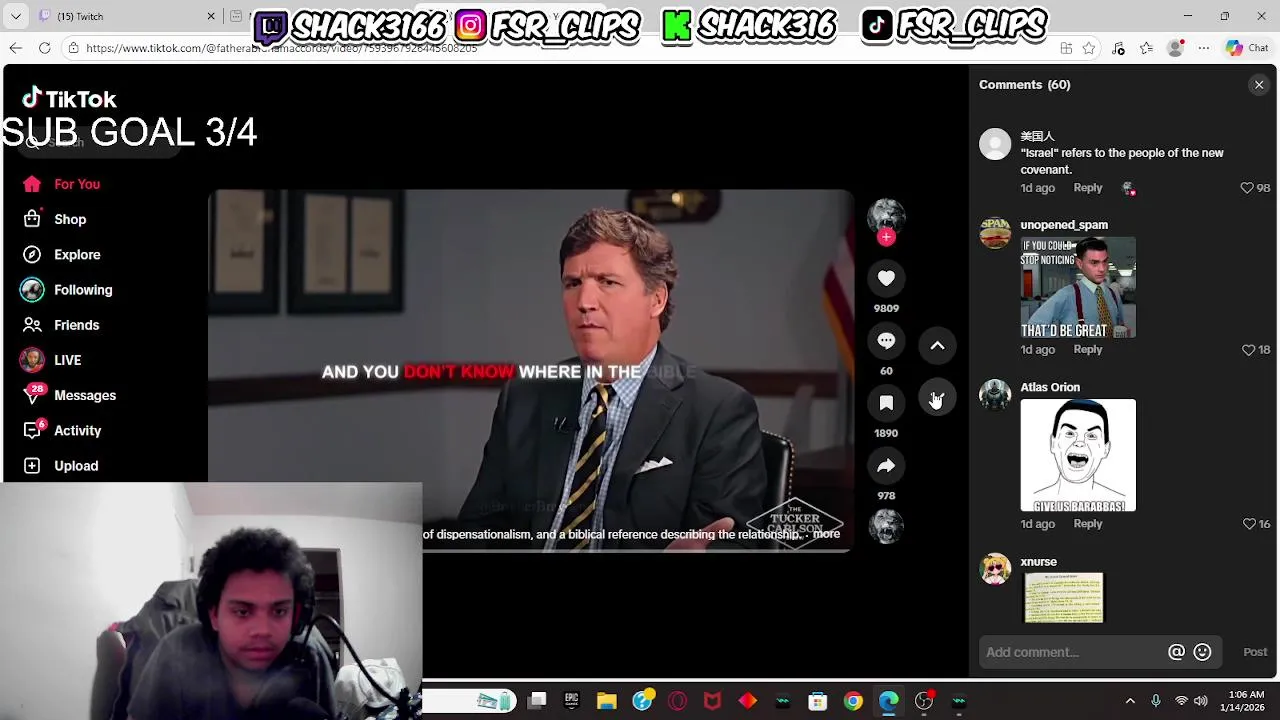
Task: Open Copilot Chat in Edge
Action: (x=1246, y=48)
